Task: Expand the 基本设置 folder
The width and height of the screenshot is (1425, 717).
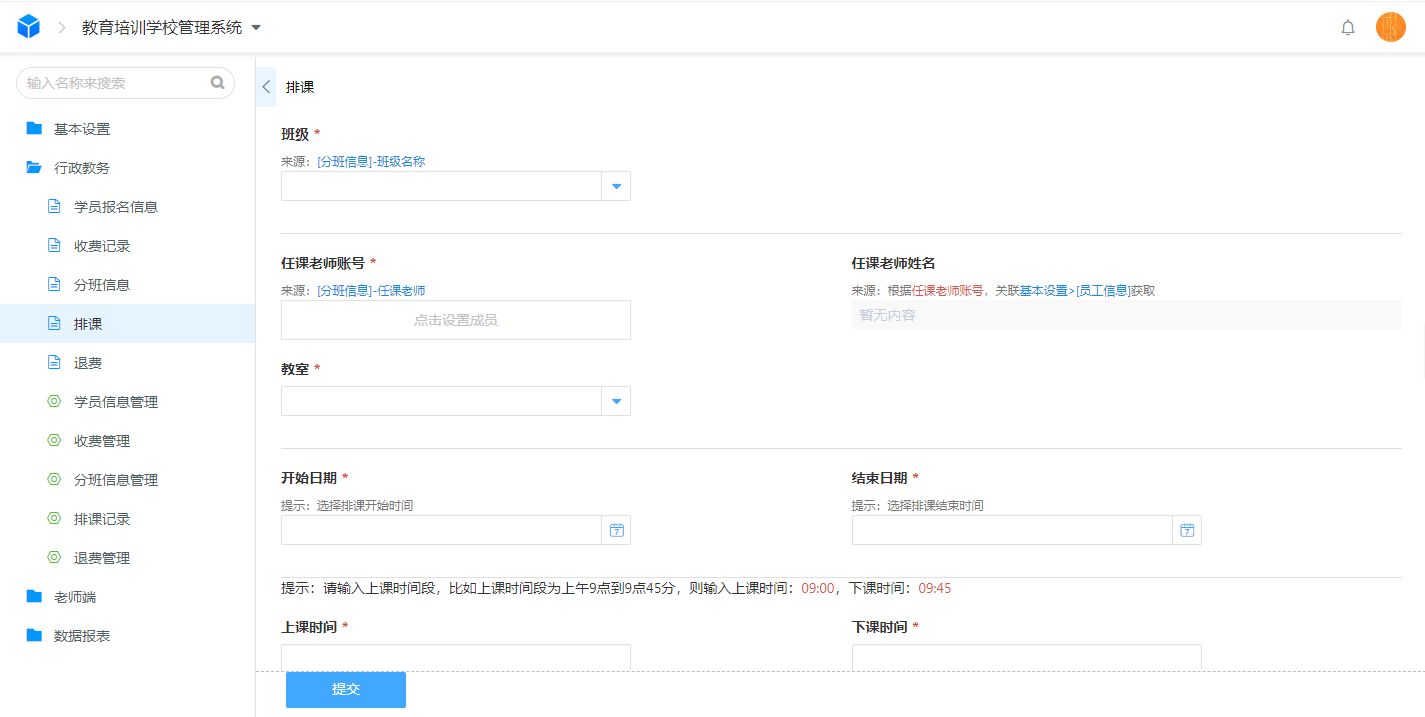Action: [x=82, y=129]
